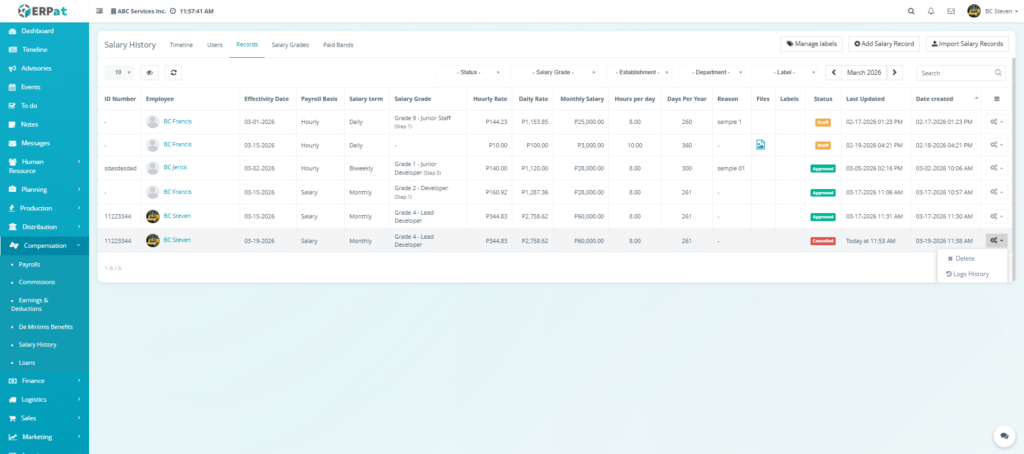
Task: Go to previous month arrow
Action: [833, 73]
